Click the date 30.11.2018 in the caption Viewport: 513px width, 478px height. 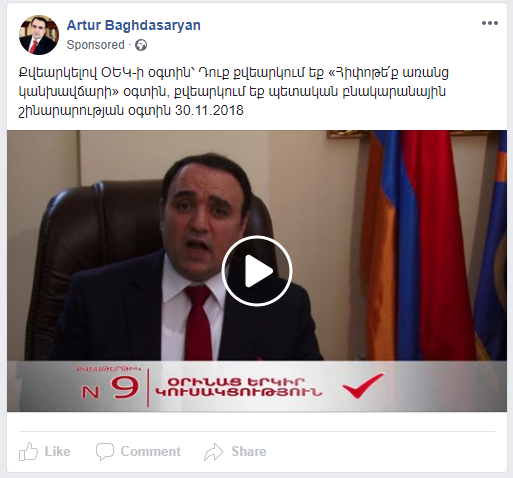[x=209, y=110]
